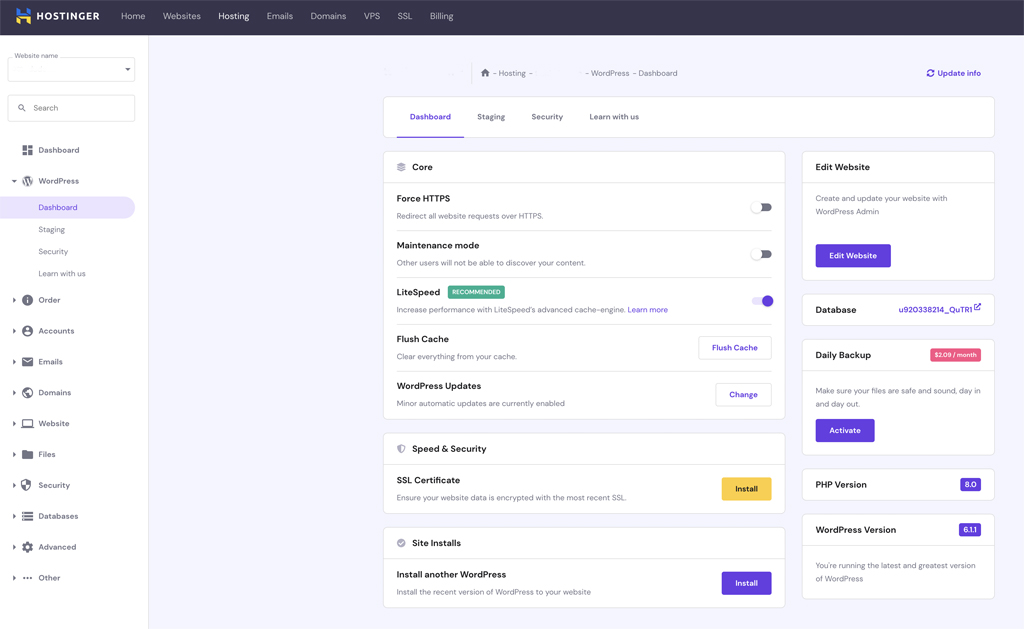
Task: Open the LiteSpeed Learn more link
Action: 648,310
